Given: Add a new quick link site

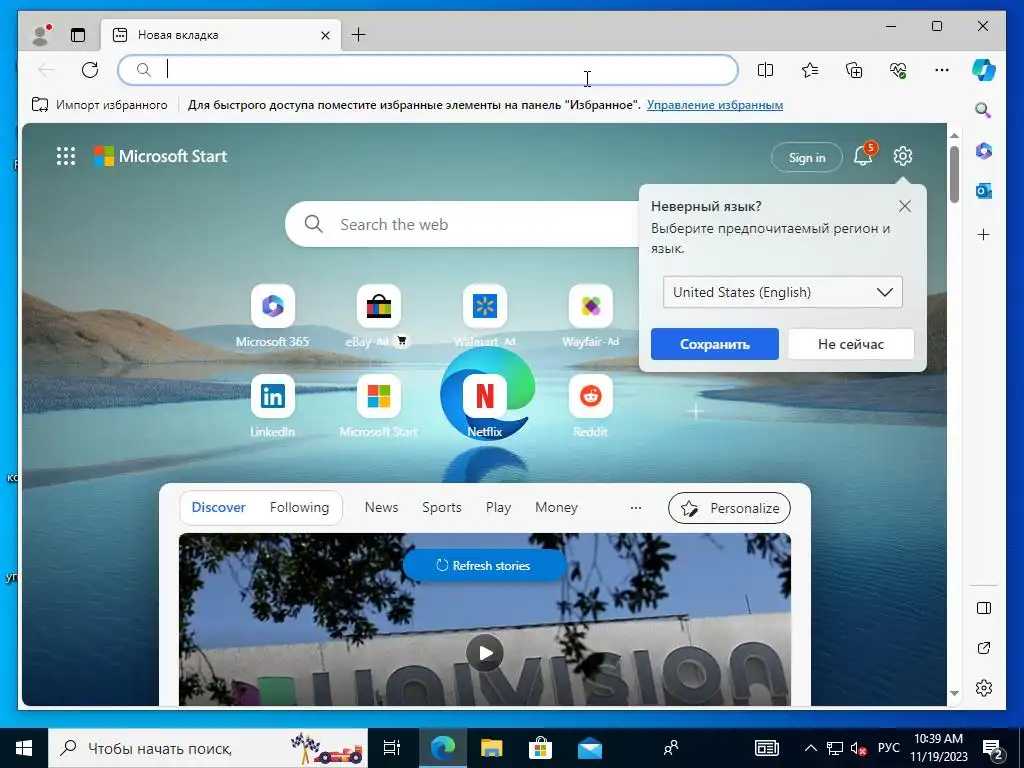Looking at the screenshot, I should pyautogui.click(x=696, y=411).
